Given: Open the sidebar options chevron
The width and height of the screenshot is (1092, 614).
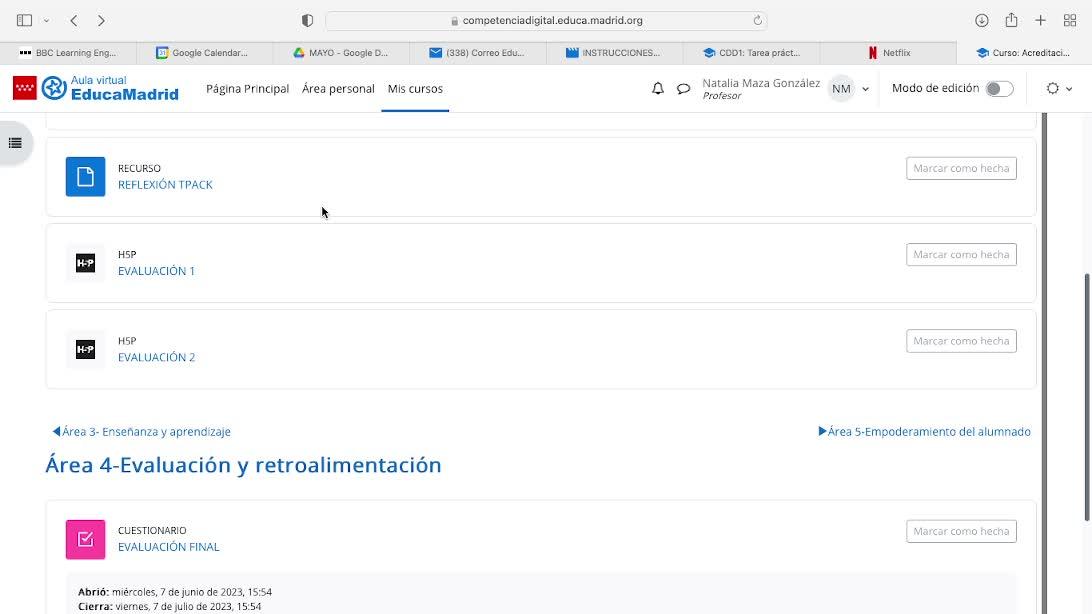Looking at the screenshot, I should point(47,21).
